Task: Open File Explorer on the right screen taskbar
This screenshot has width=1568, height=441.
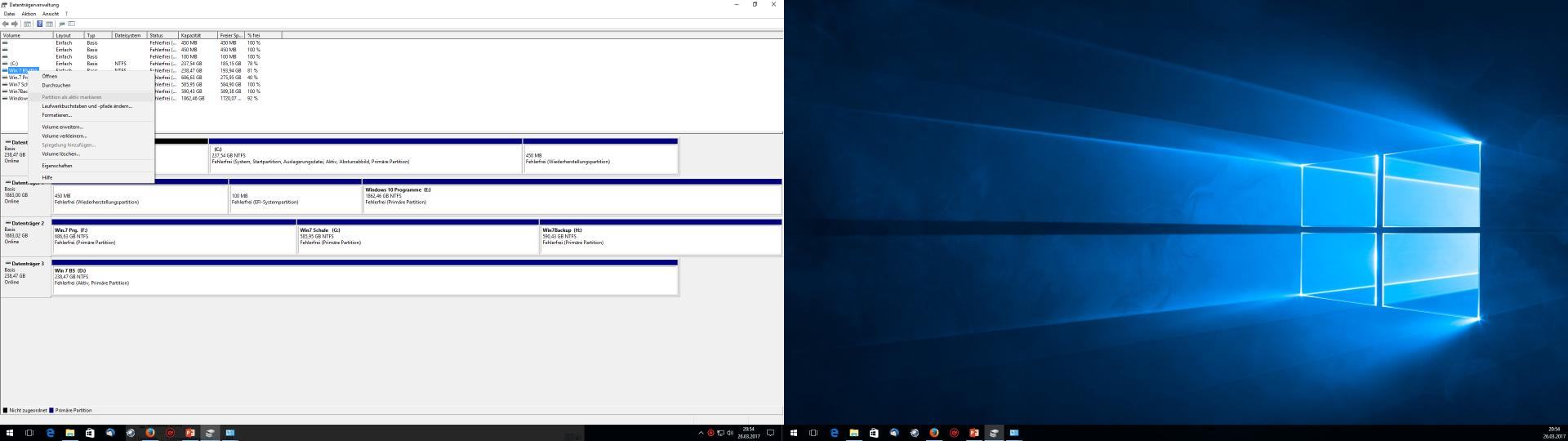Action: tap(854, 433)
